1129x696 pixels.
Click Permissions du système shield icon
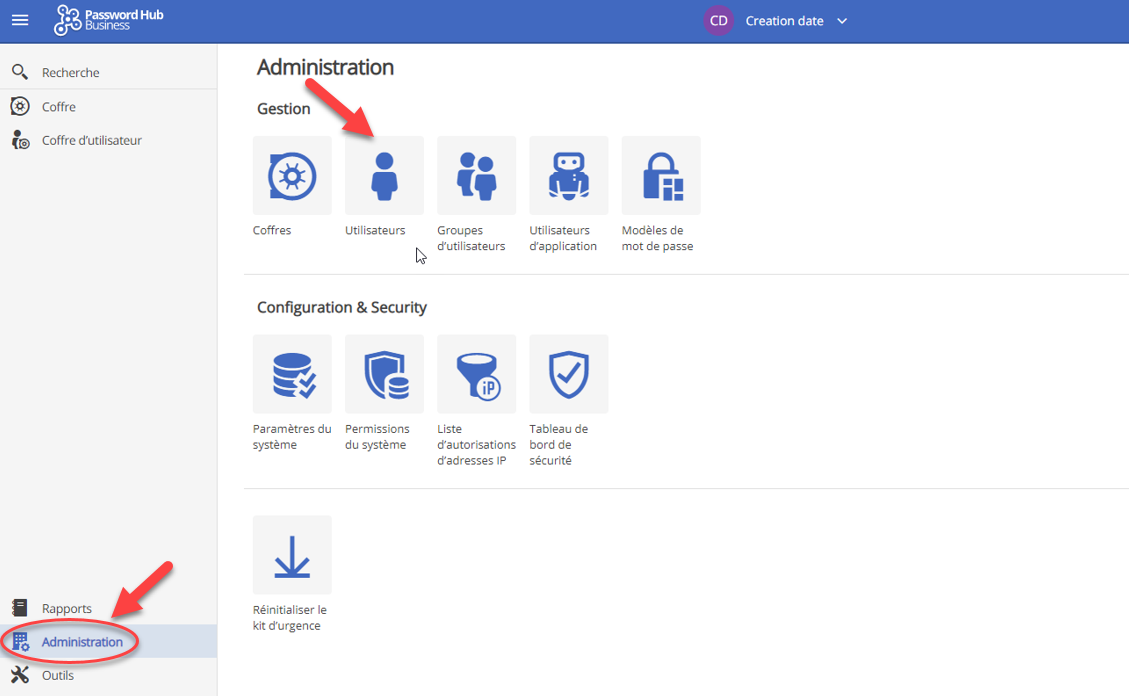coord(384,374)
